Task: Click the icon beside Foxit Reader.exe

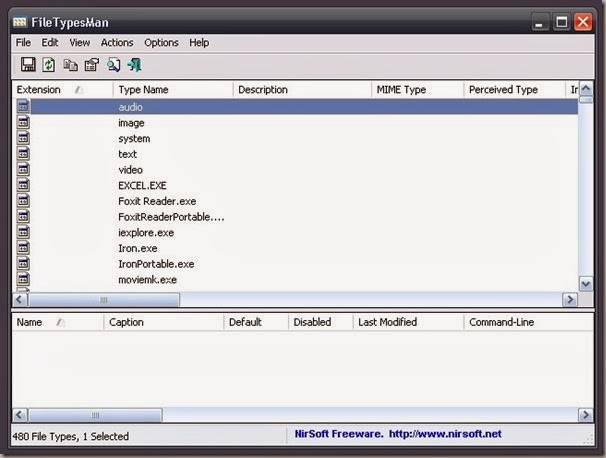Action: [x=23, y=201]
